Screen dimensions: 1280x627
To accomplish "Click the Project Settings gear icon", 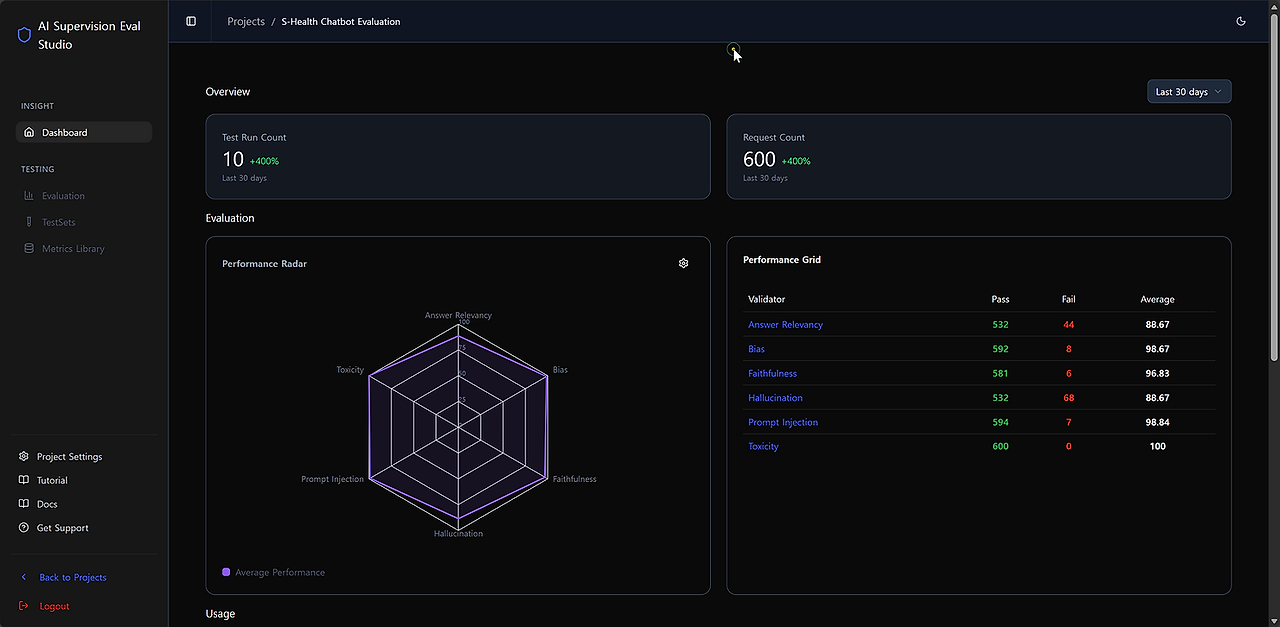I will coord(24,456).
